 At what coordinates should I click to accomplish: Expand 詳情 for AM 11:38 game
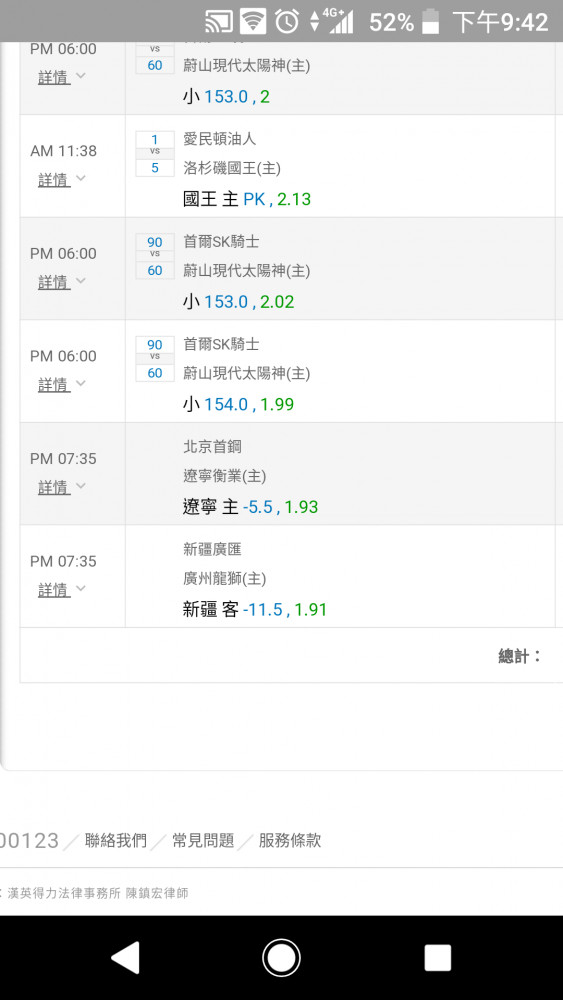pyautogui.click(x=61, y=180)
